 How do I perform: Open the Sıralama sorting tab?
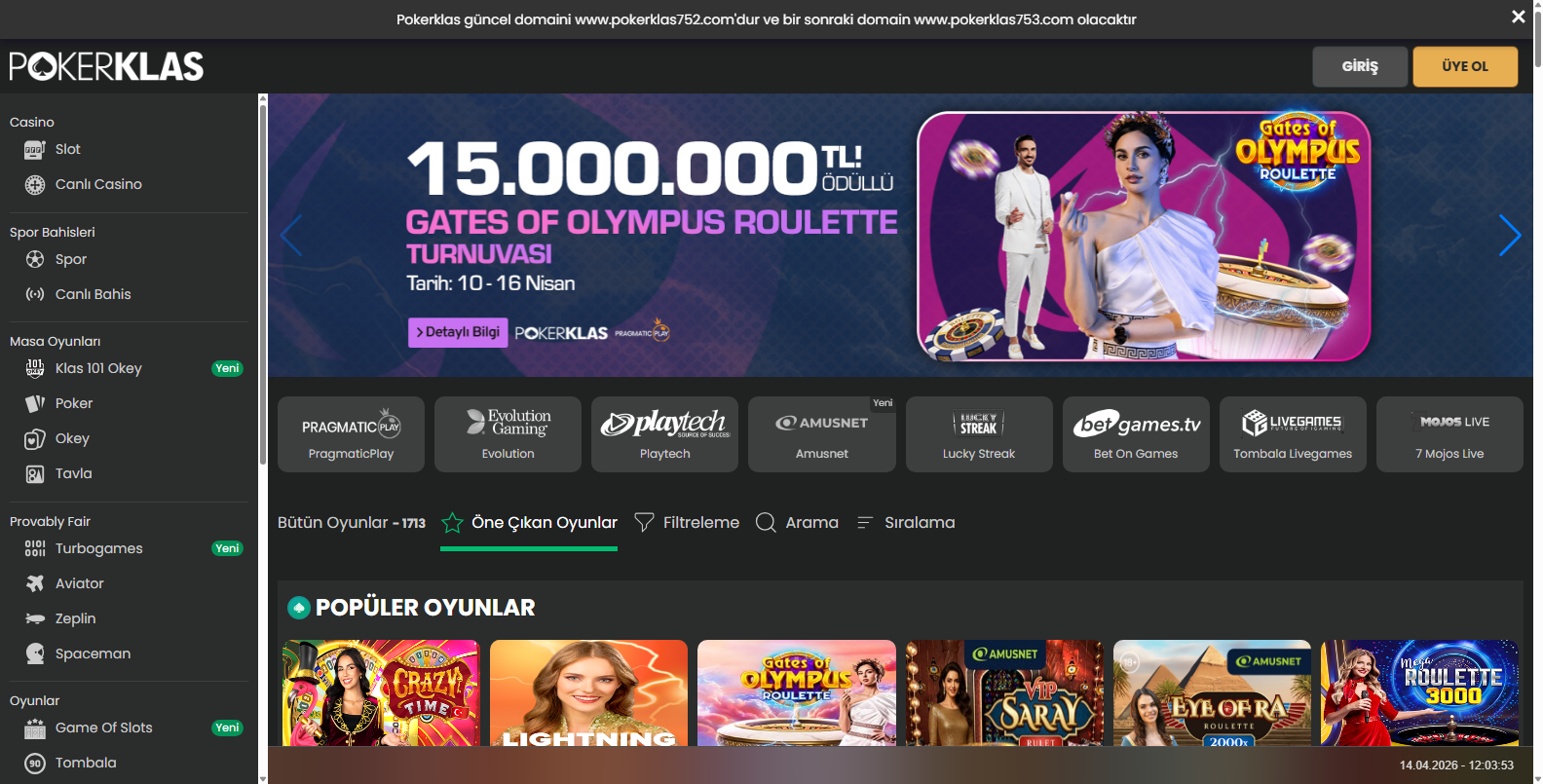point(906,523)
